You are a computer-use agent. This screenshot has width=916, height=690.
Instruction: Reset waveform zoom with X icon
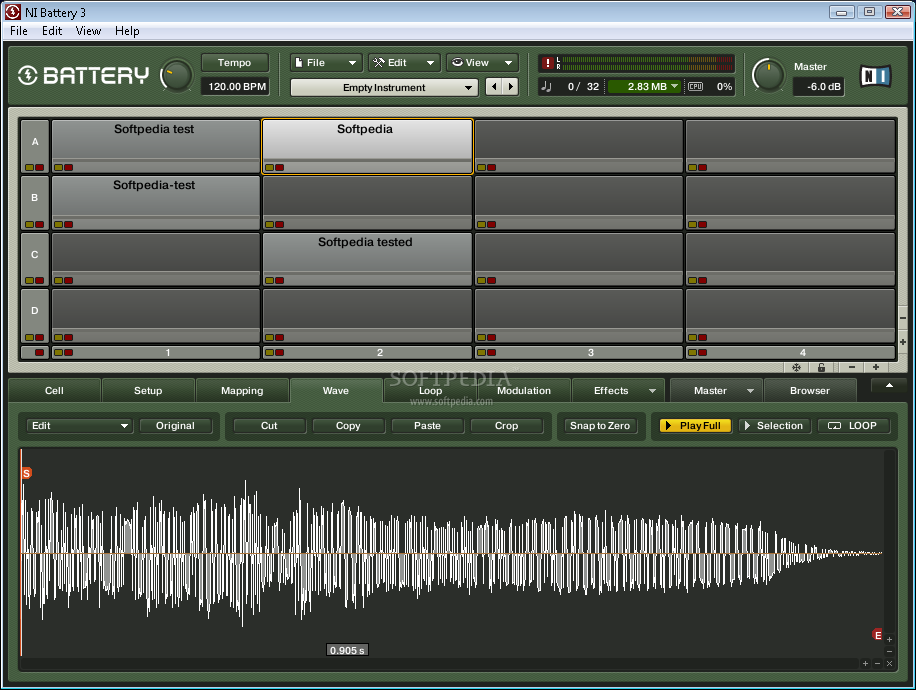pos(889,663)
